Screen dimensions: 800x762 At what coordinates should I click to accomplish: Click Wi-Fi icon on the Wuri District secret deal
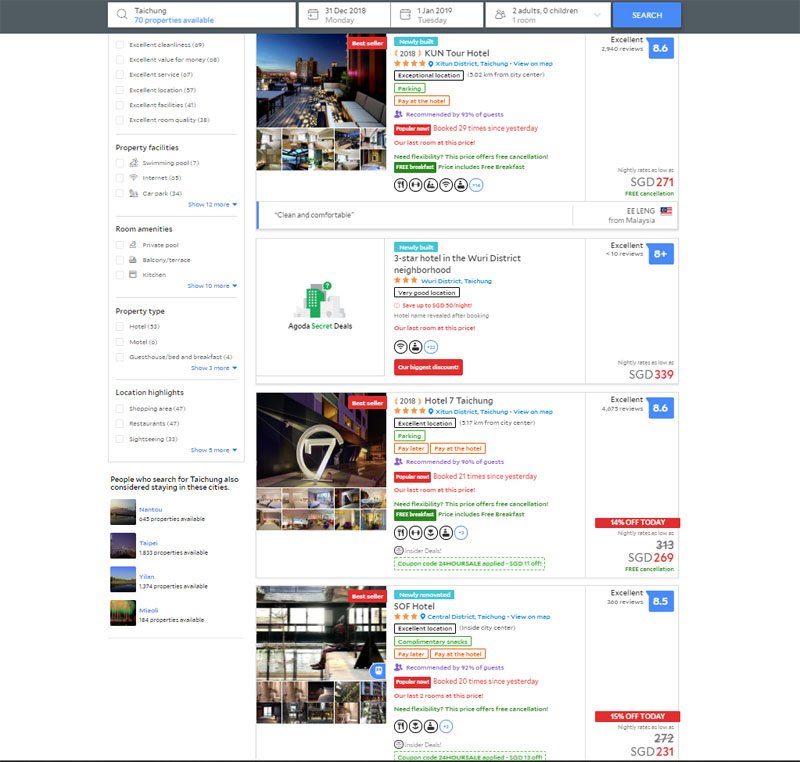[401, 347]
